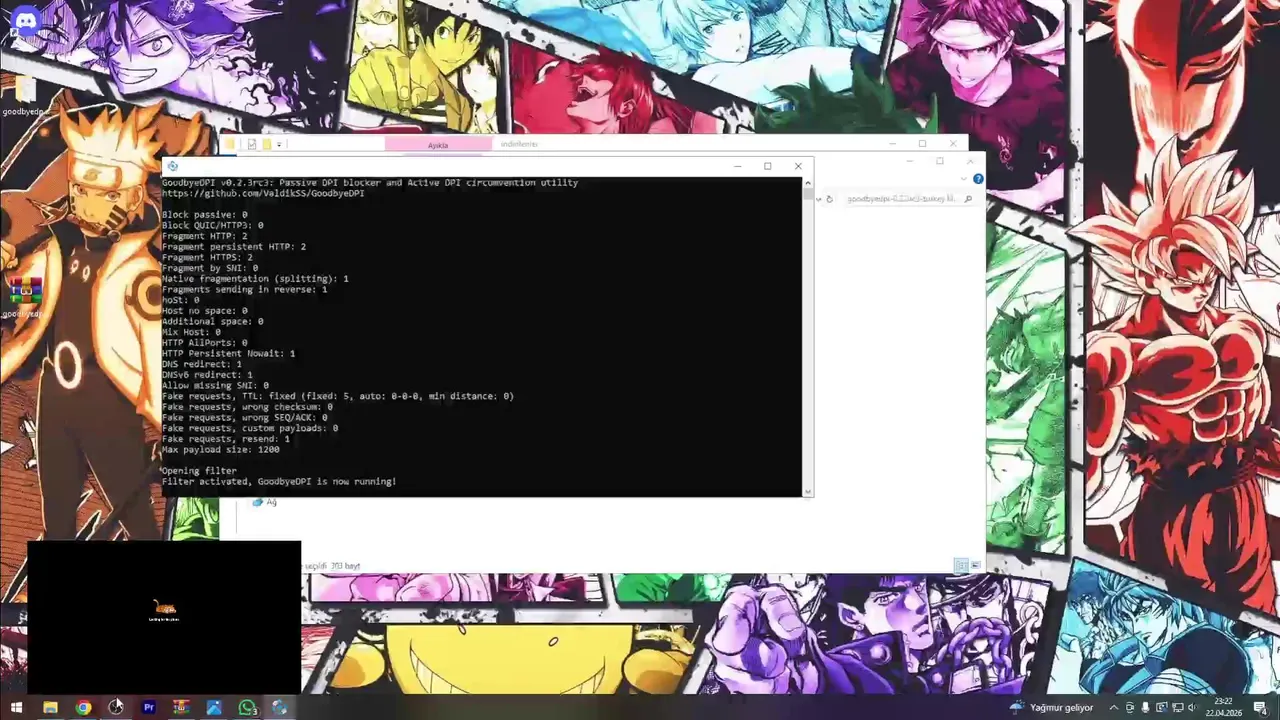Click the microphone tray icon
Image resolution: width=1280 pixels, height=720 pixels.
[1145, 707]
